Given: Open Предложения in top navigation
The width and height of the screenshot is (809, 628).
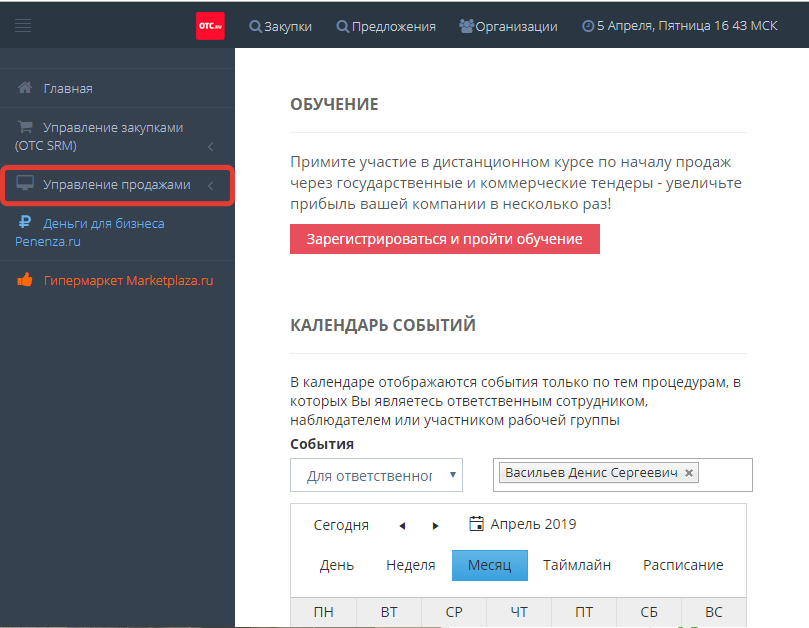Looking at the screenshot, I should click(x=386, y=27).
